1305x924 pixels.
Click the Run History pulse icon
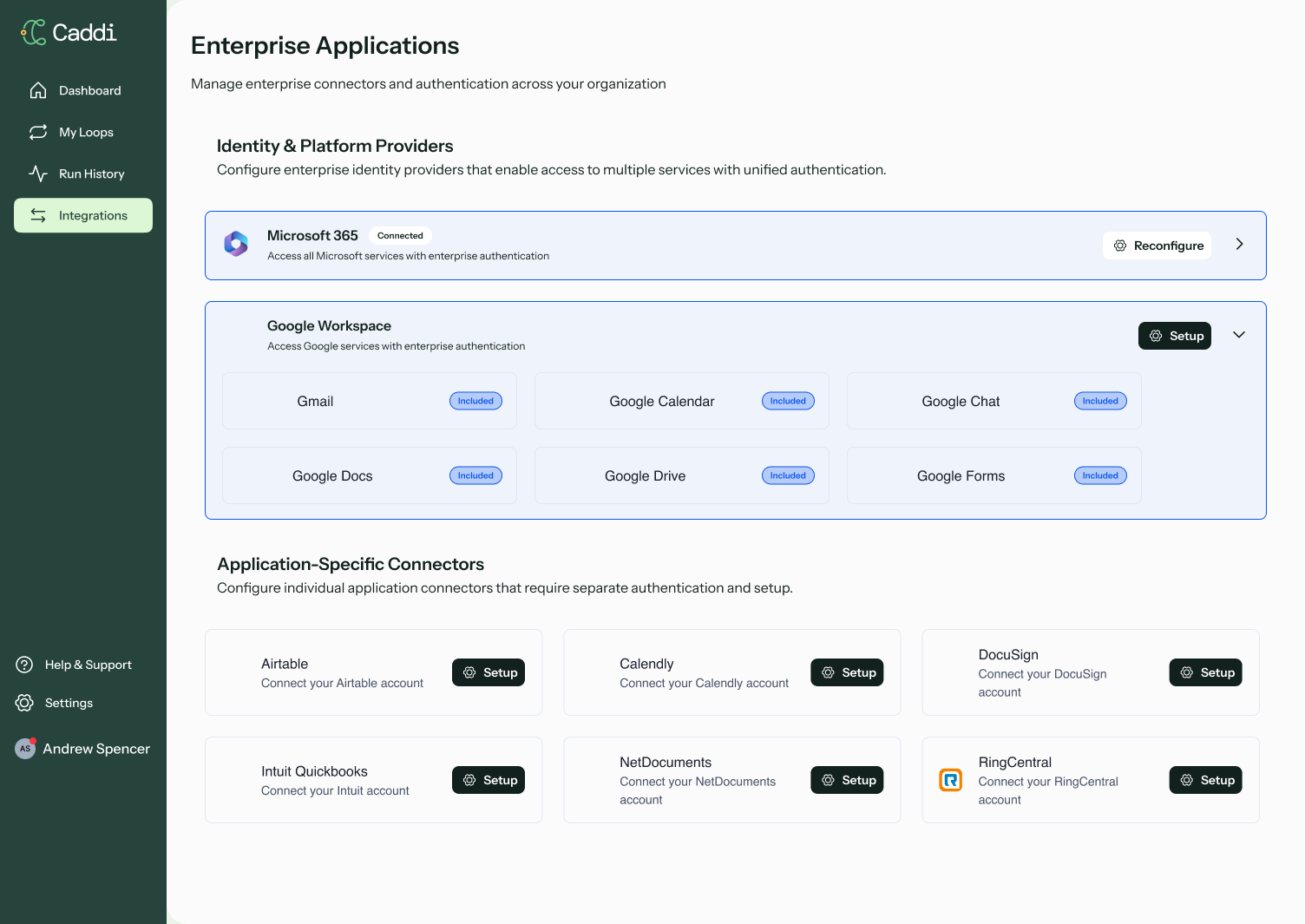tap(38, 174)
